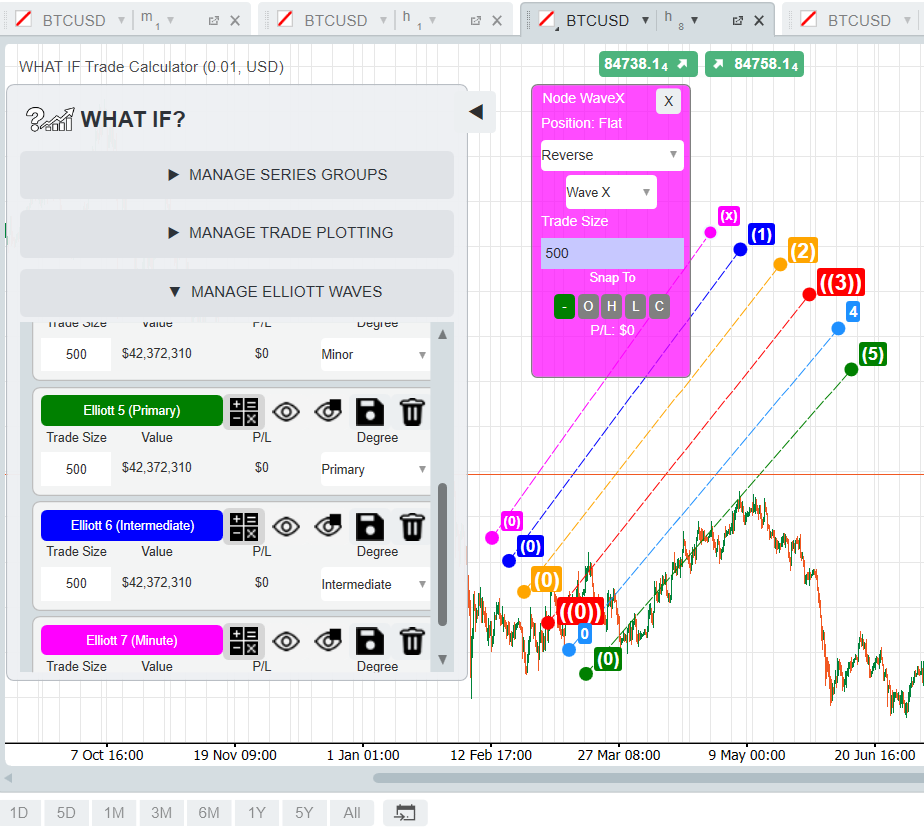Snap node to Low price (L)
This screenshot has width=924, height=828.
(x=635, y=306)
